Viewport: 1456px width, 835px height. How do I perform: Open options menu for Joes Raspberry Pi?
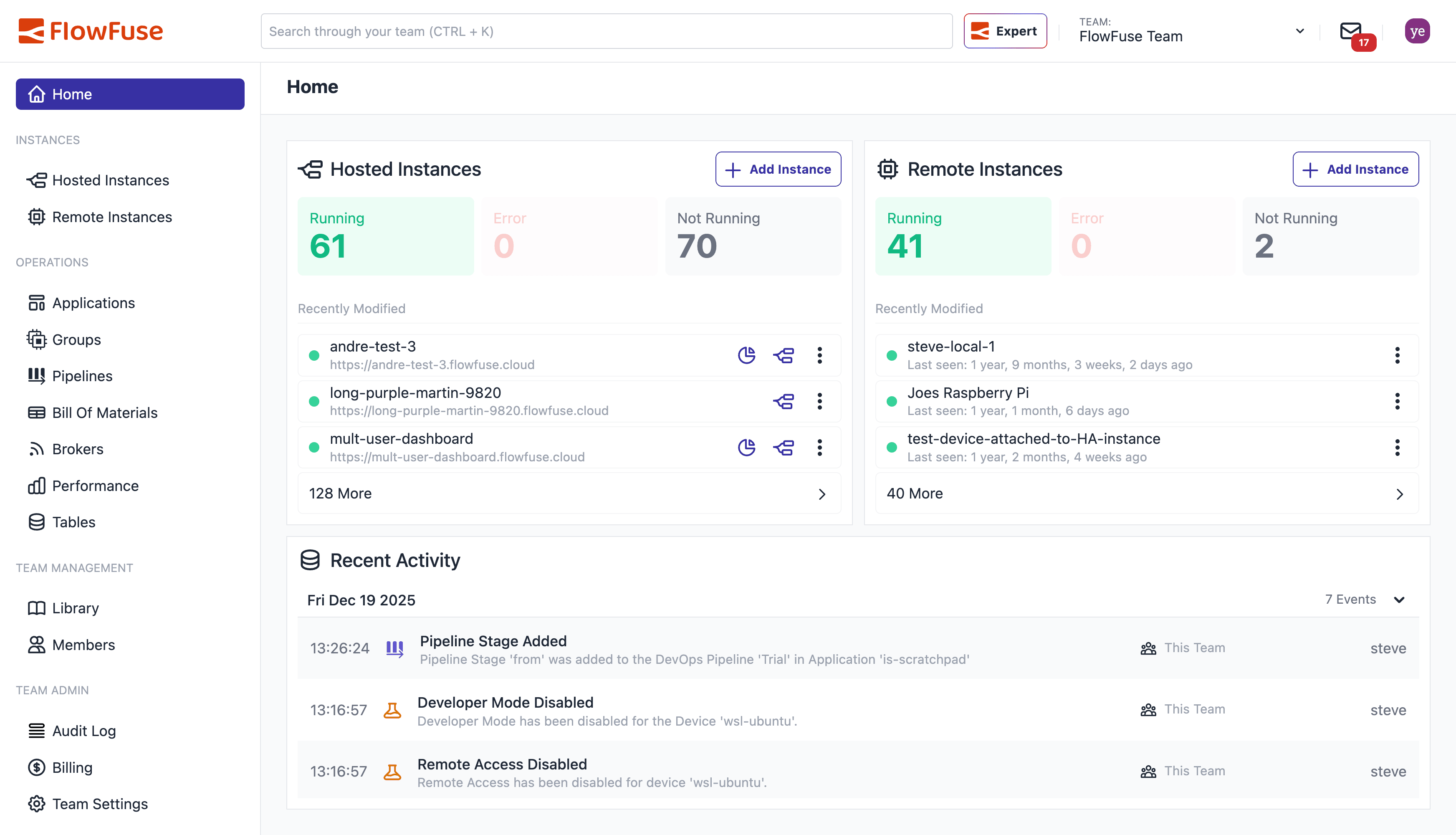(x=1398, y=401)
